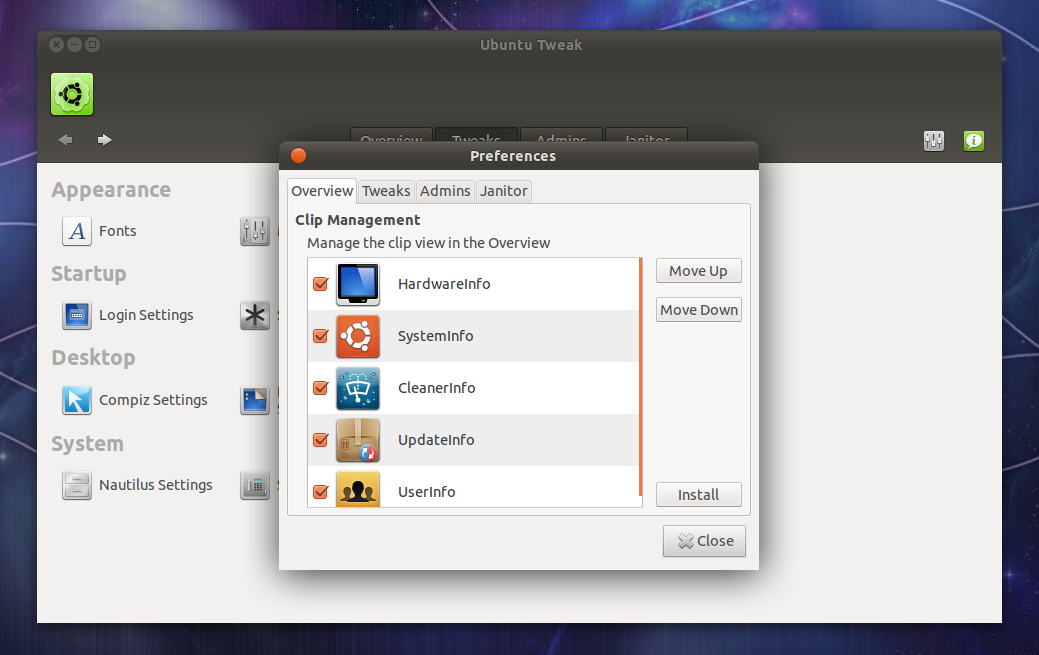Click the Nautilus Settings icon
1039x655 pixels.
tap(76, 485)
